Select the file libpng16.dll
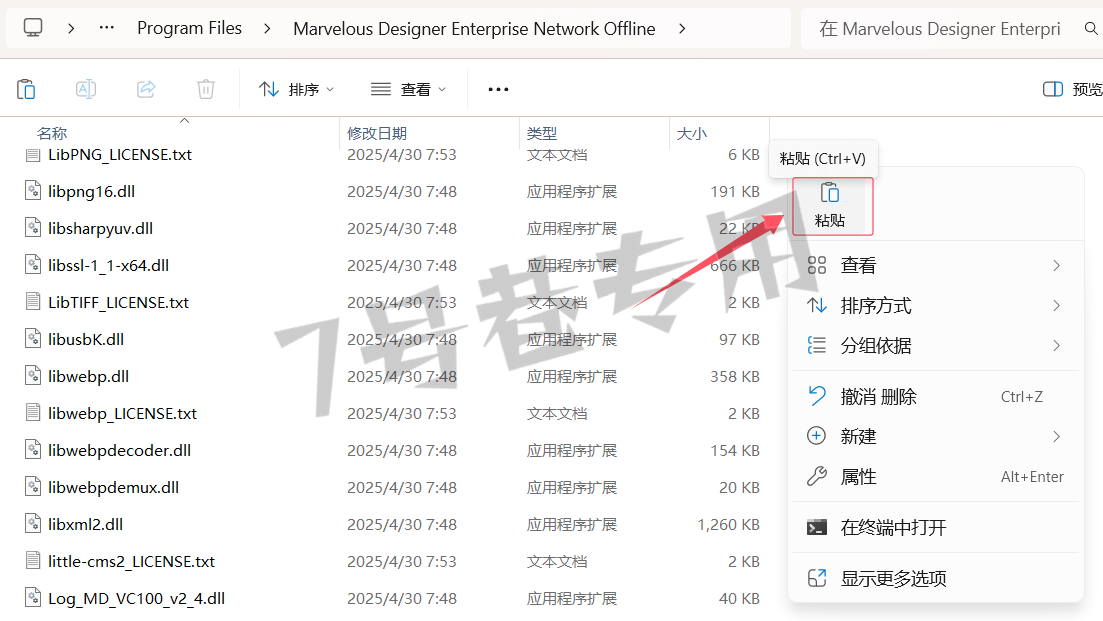Viewport: 1103px width, 621px height. [x=91, y=191]
